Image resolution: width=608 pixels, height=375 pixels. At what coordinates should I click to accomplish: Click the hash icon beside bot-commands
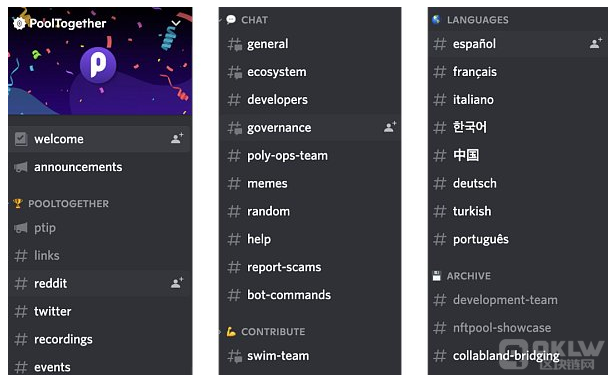point(234,295)
